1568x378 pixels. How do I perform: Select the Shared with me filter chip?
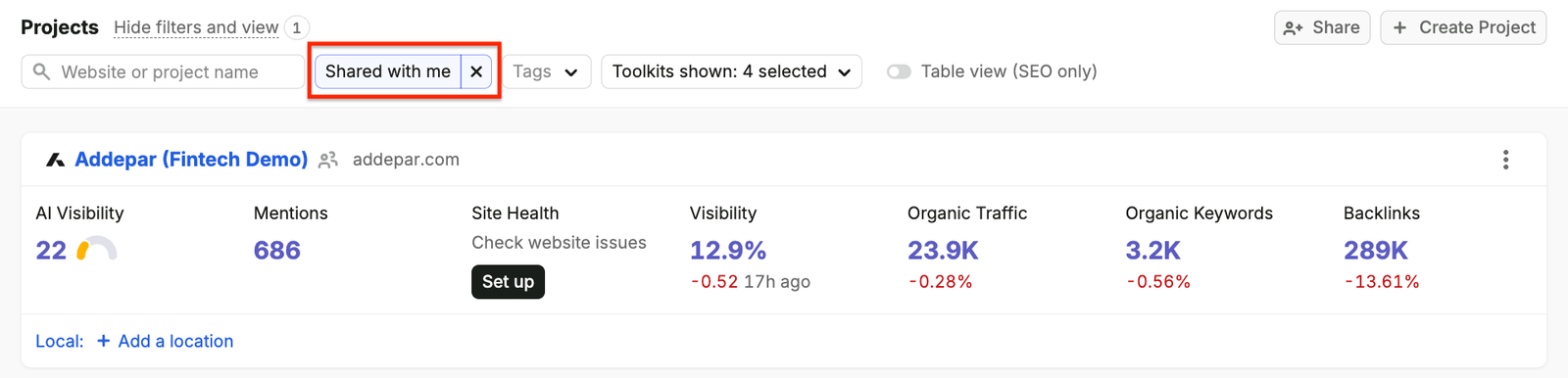(388, 71)
